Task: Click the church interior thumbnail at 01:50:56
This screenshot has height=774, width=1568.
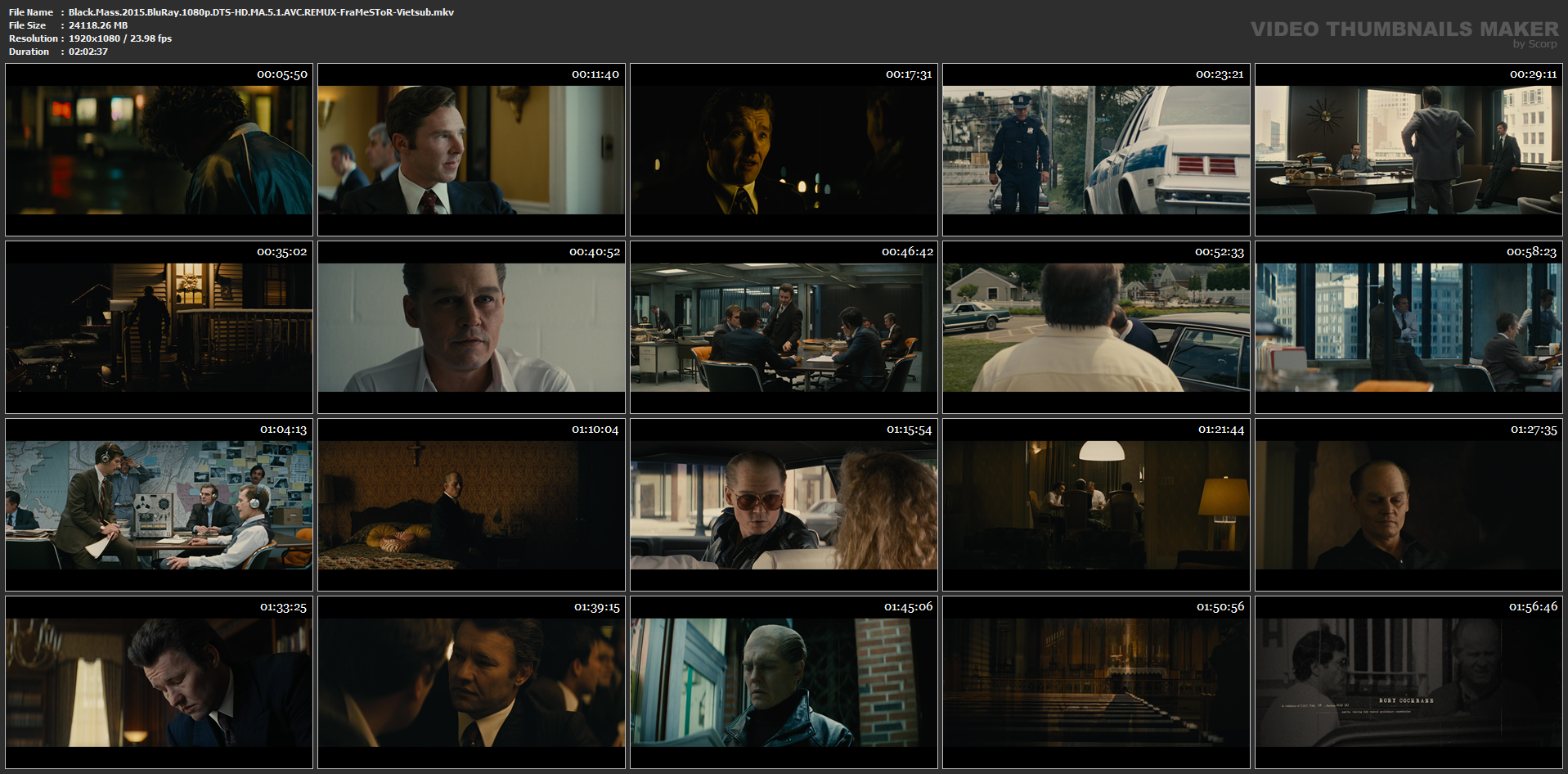Action: 1096,682
